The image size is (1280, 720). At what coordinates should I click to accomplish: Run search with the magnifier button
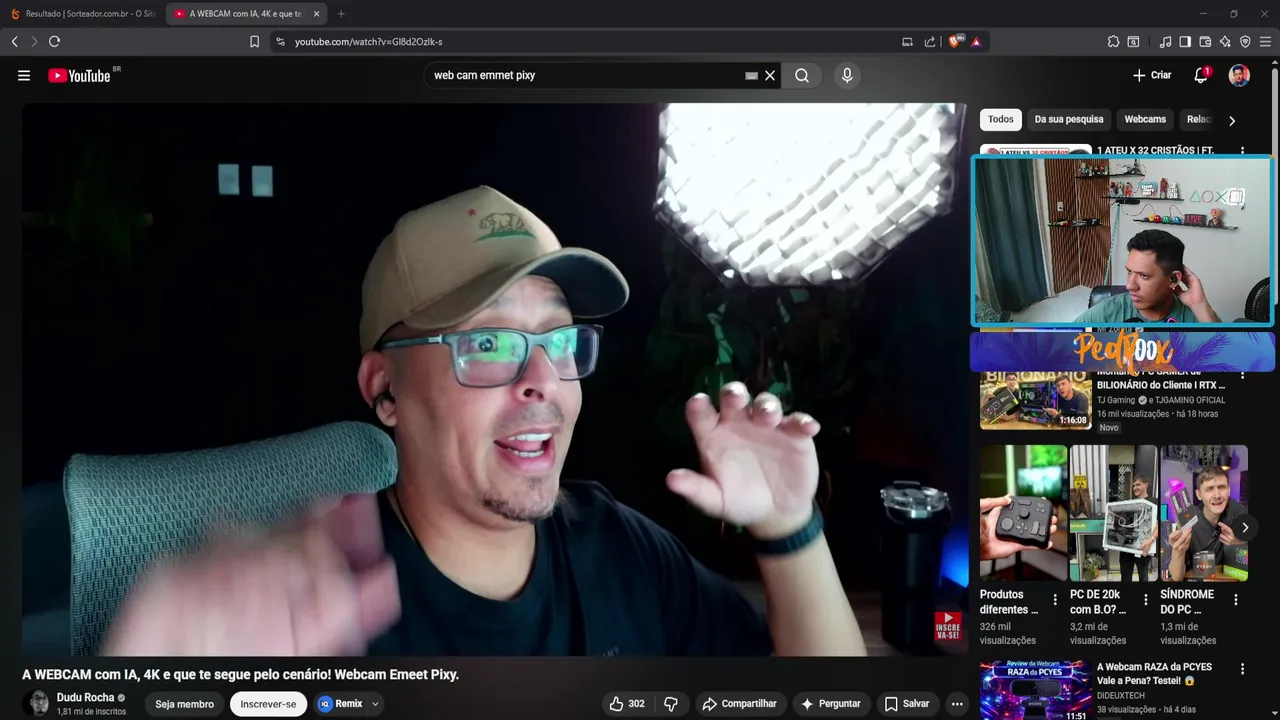(x=802, y=75)
